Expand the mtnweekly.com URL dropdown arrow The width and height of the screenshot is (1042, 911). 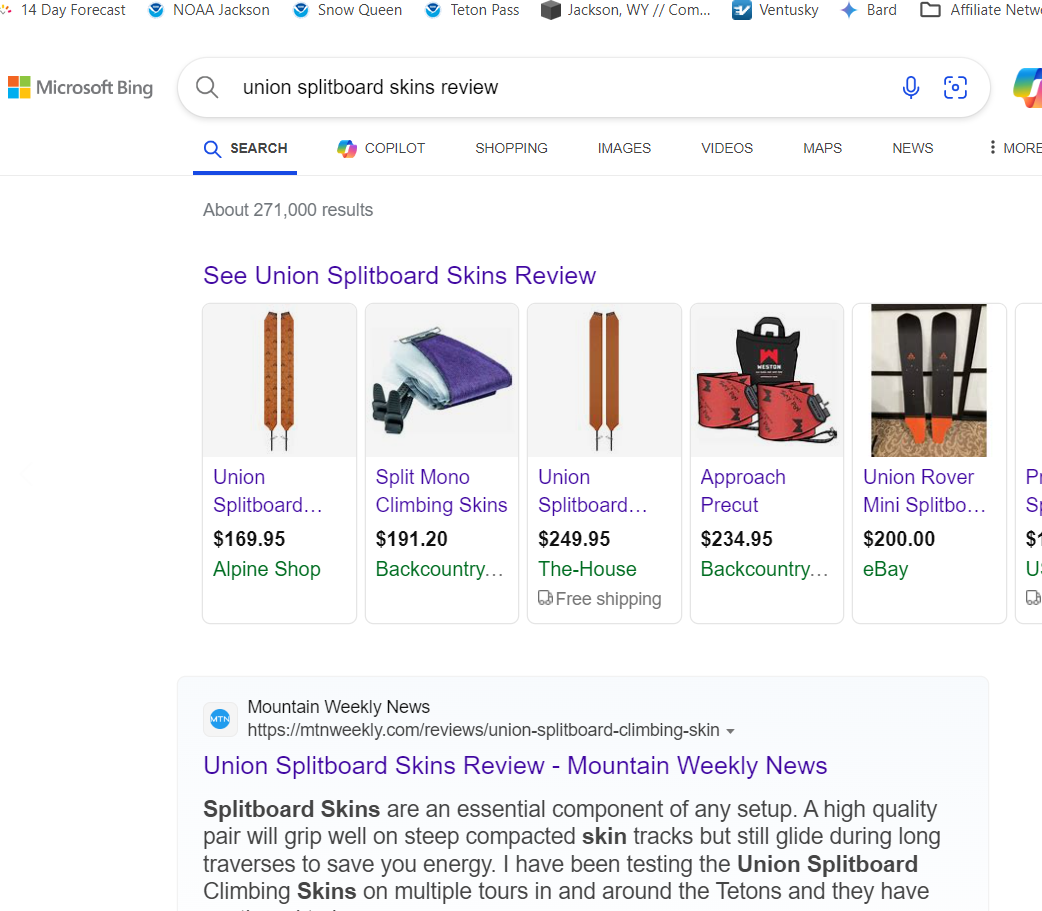[x=730, y=731]
